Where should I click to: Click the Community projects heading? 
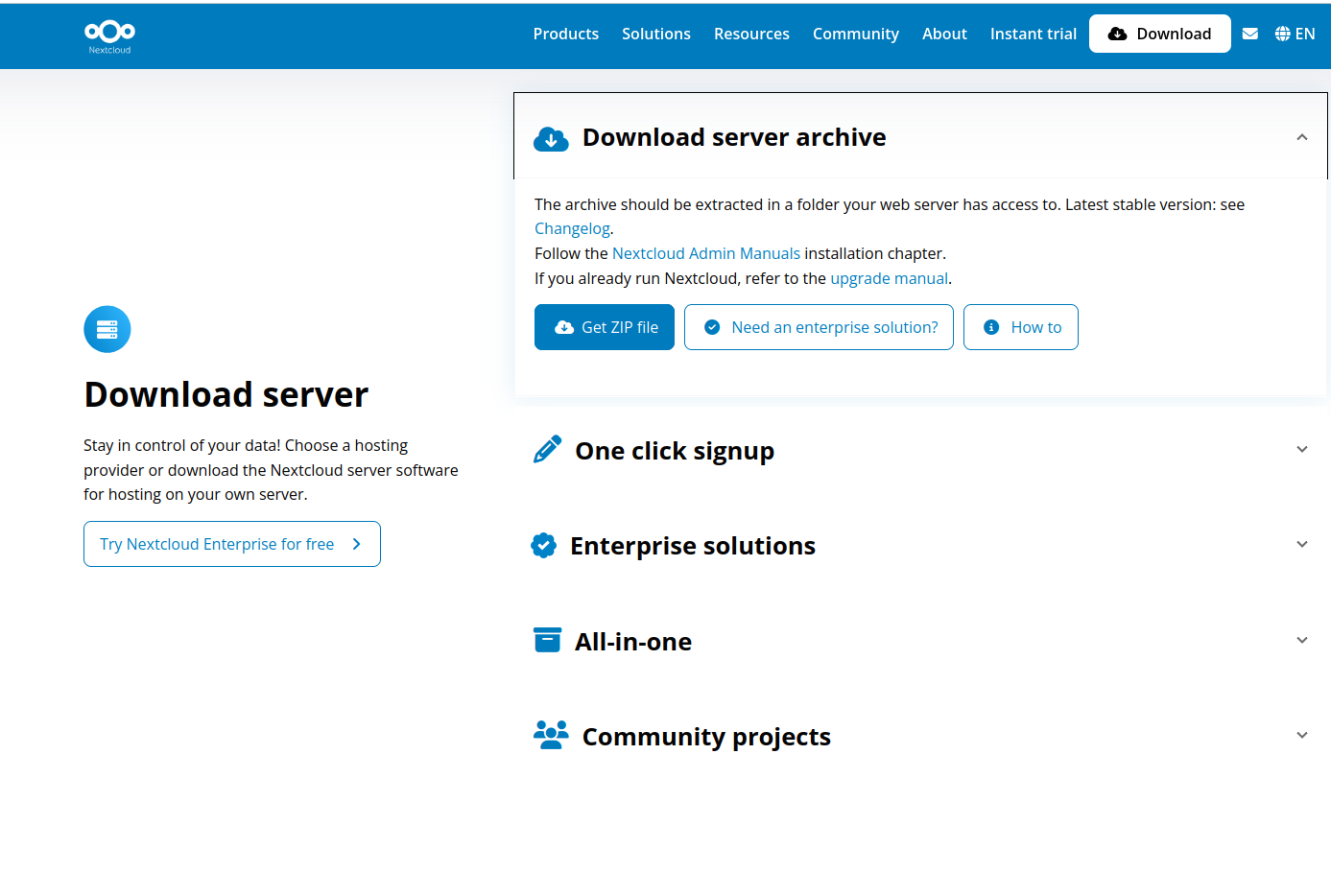706,737
